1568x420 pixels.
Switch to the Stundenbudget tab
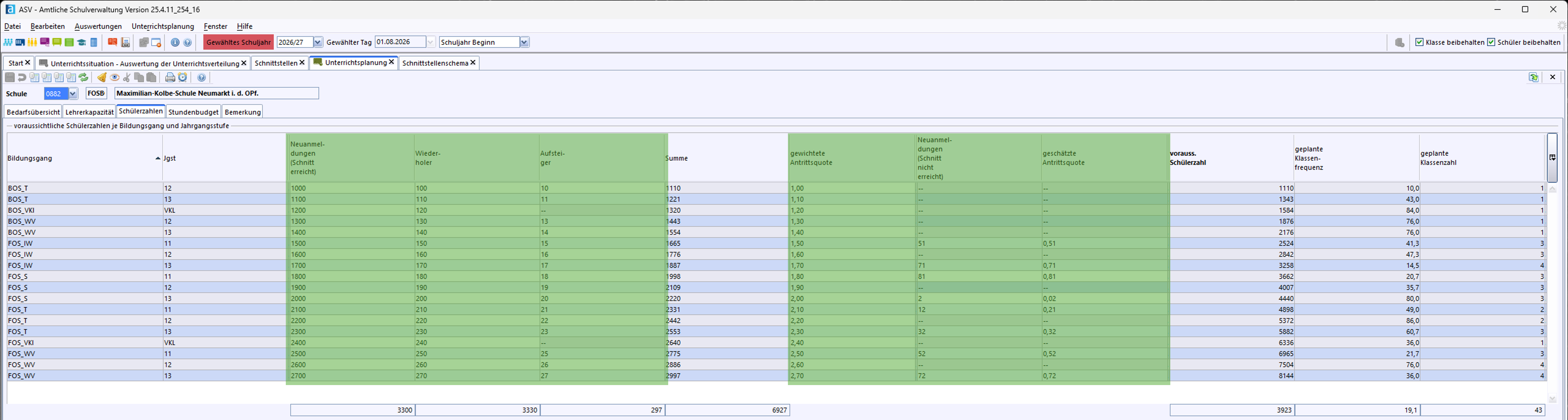193,112
